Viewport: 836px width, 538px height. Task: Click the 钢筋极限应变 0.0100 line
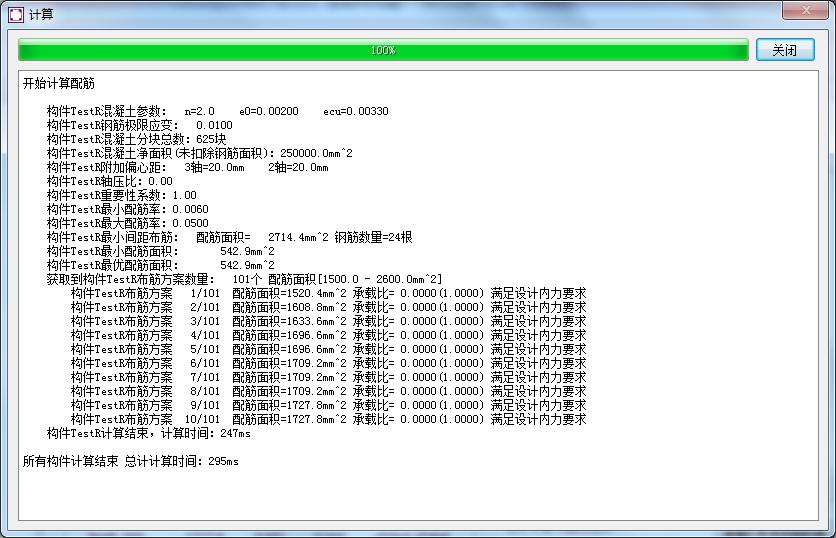click(x=139, y=125)
